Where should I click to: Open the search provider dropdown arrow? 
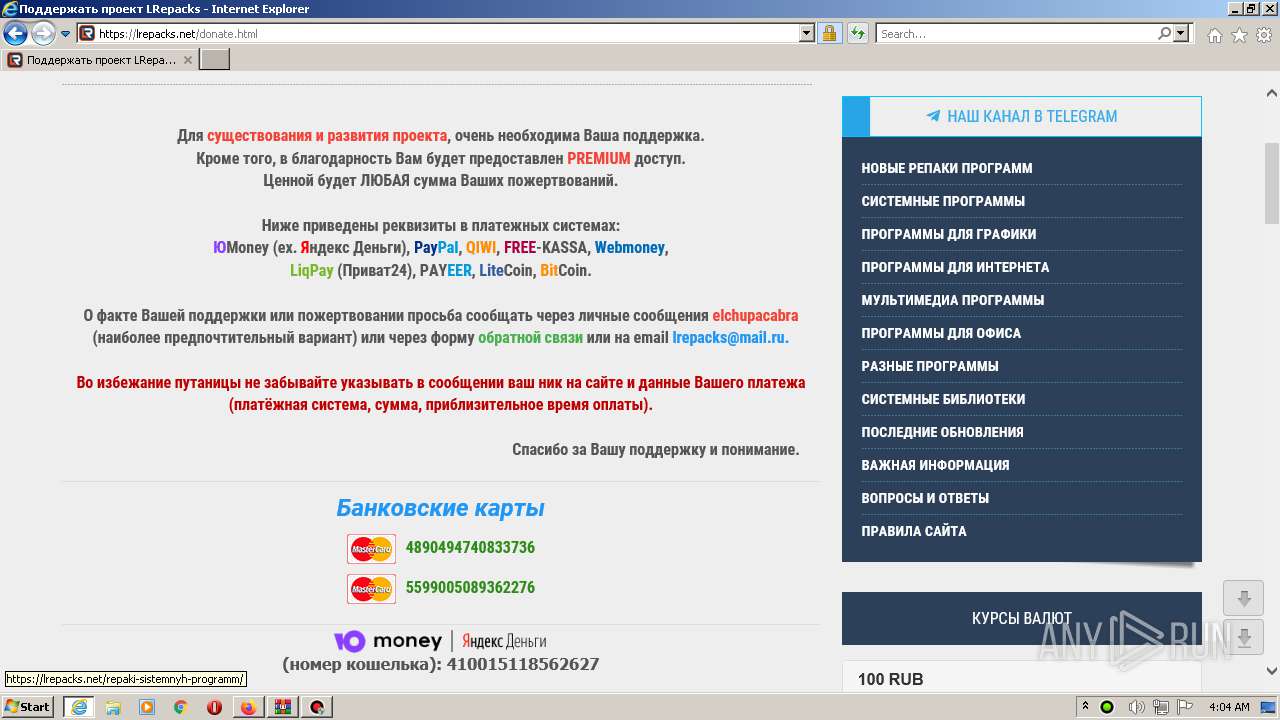click(x=1181, y=33)
